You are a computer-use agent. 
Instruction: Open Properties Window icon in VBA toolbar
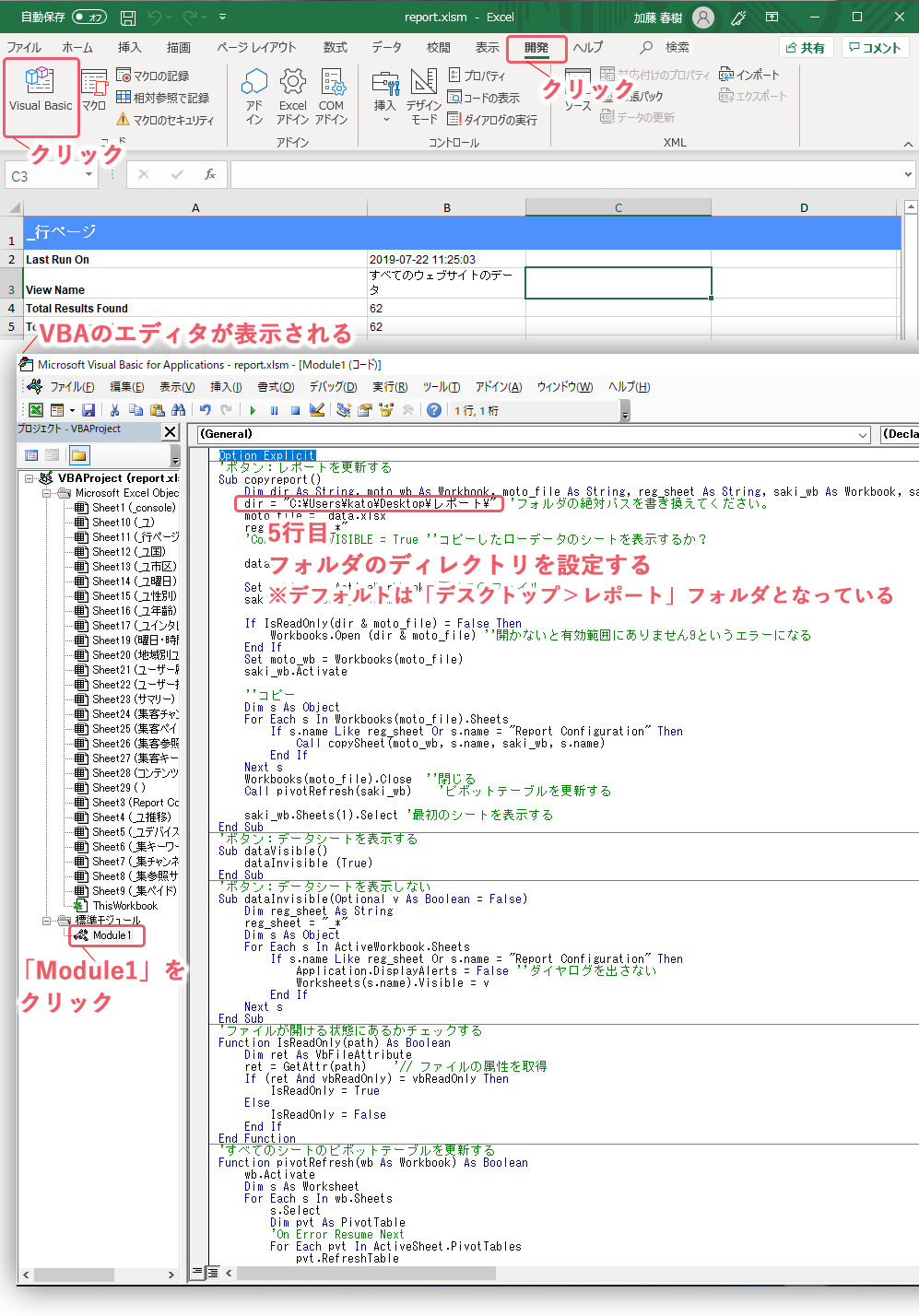point(365,410)
